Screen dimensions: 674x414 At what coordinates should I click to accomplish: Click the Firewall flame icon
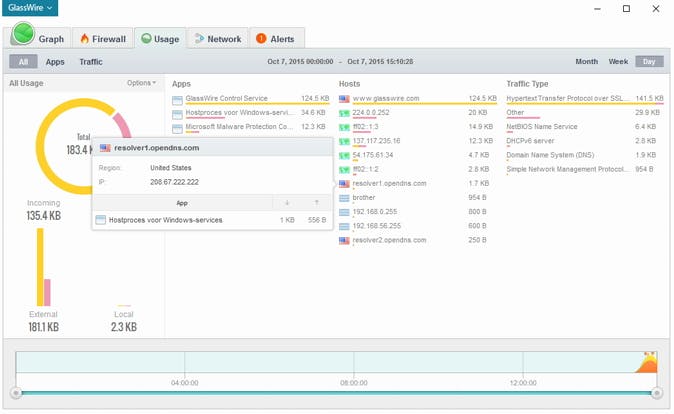[85, 39]
